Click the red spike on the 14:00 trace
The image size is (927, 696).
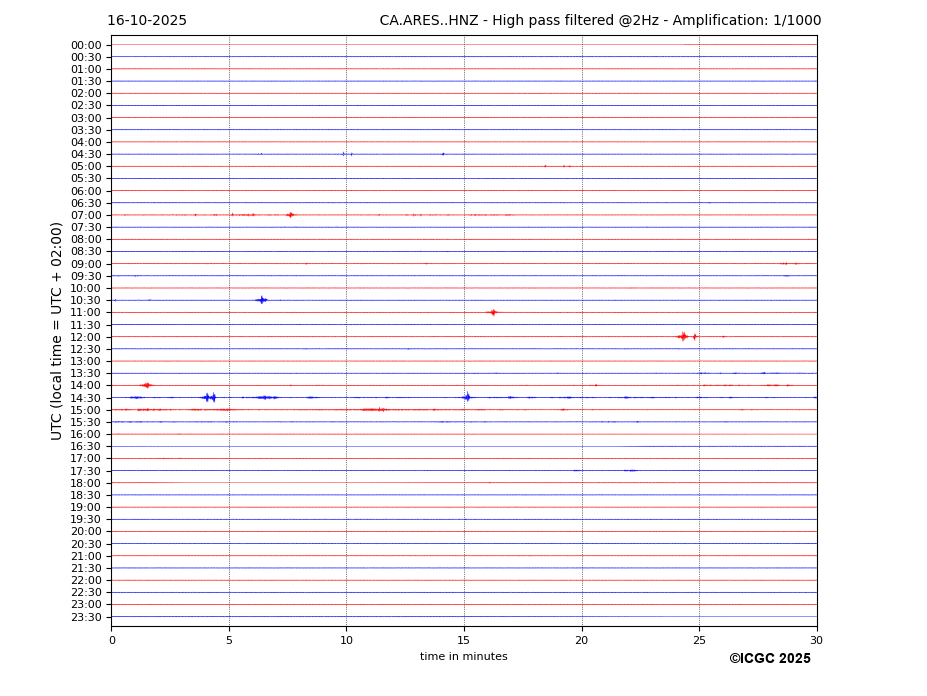click(146, 385)
